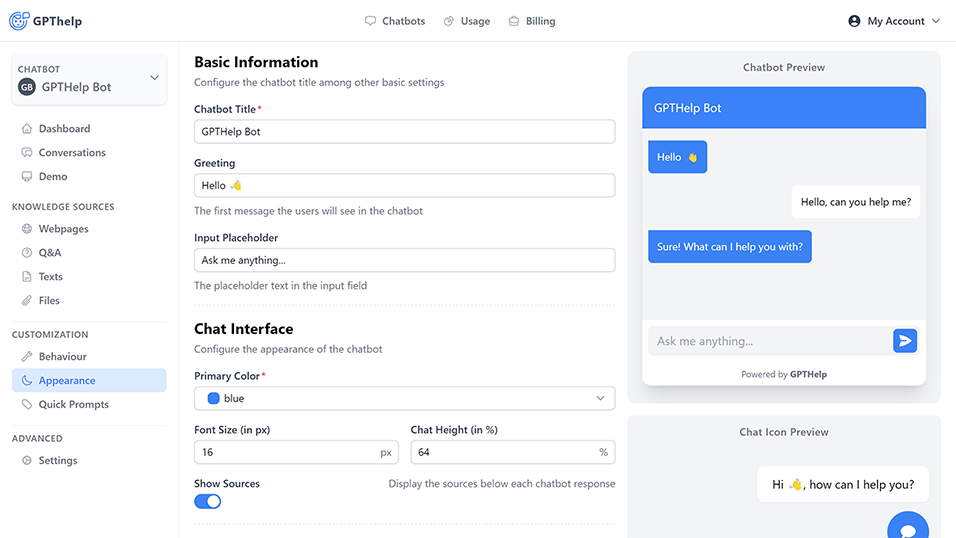This screenshot has width=956, height=538.
Task: Click the blue color swatch
Action: 213,398
